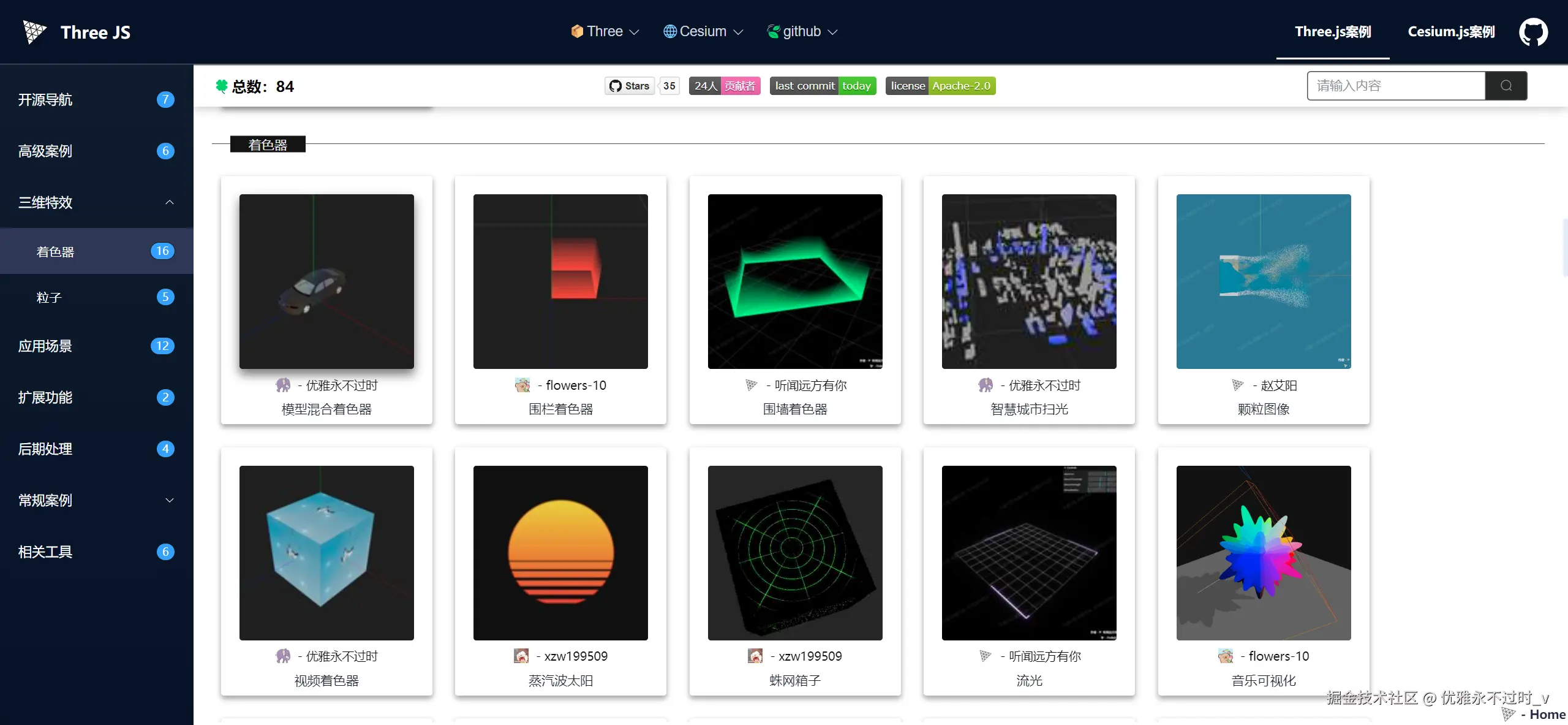
Task: Select the Three.js案例 tab
Action: 1333,32
